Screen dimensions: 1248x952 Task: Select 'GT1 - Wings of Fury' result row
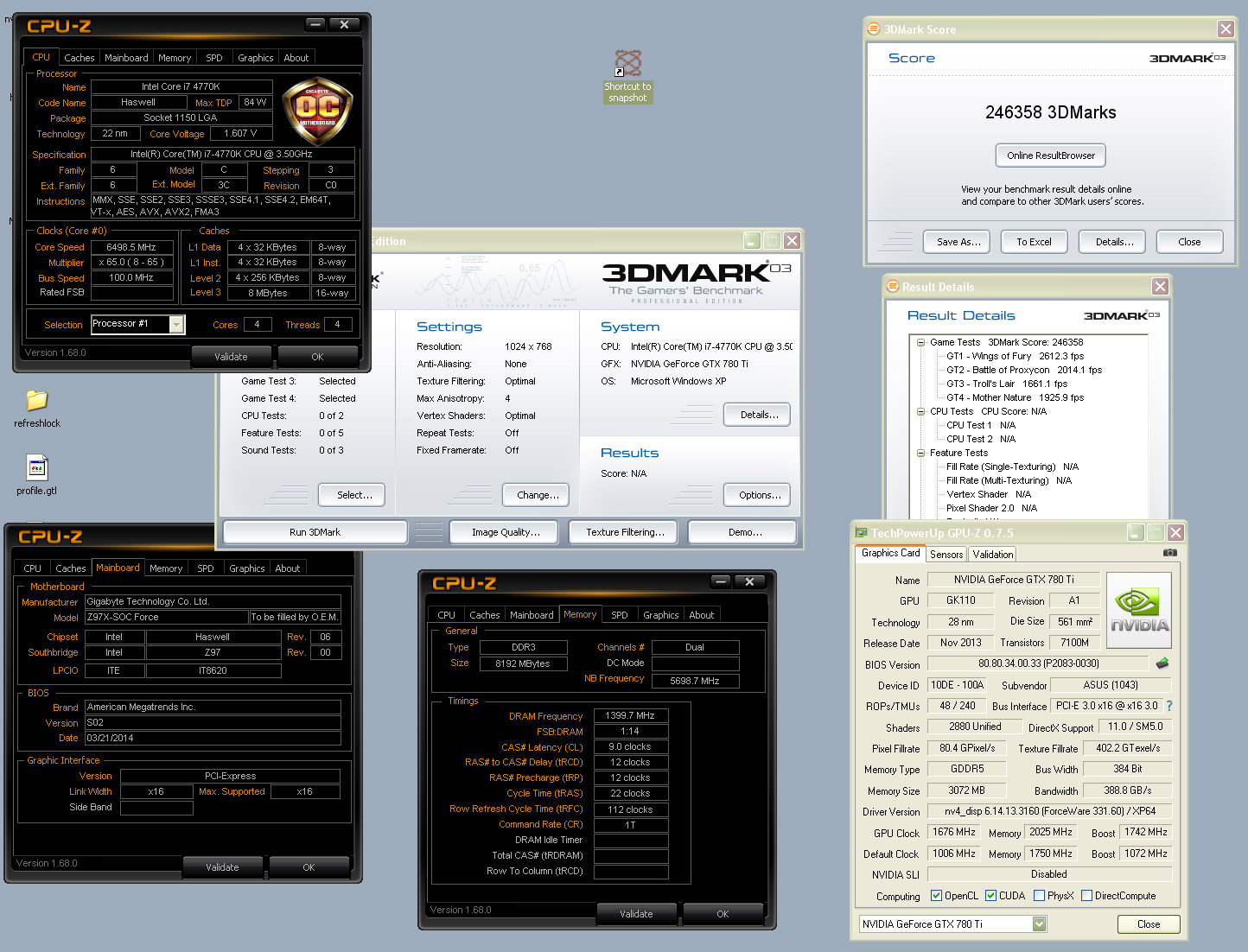[1015, 356]
